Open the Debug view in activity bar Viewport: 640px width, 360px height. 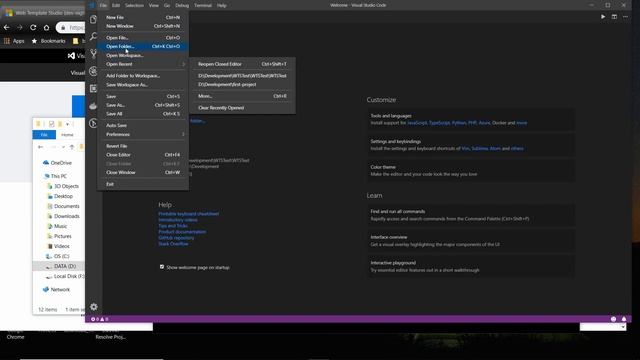coord(93,71)
